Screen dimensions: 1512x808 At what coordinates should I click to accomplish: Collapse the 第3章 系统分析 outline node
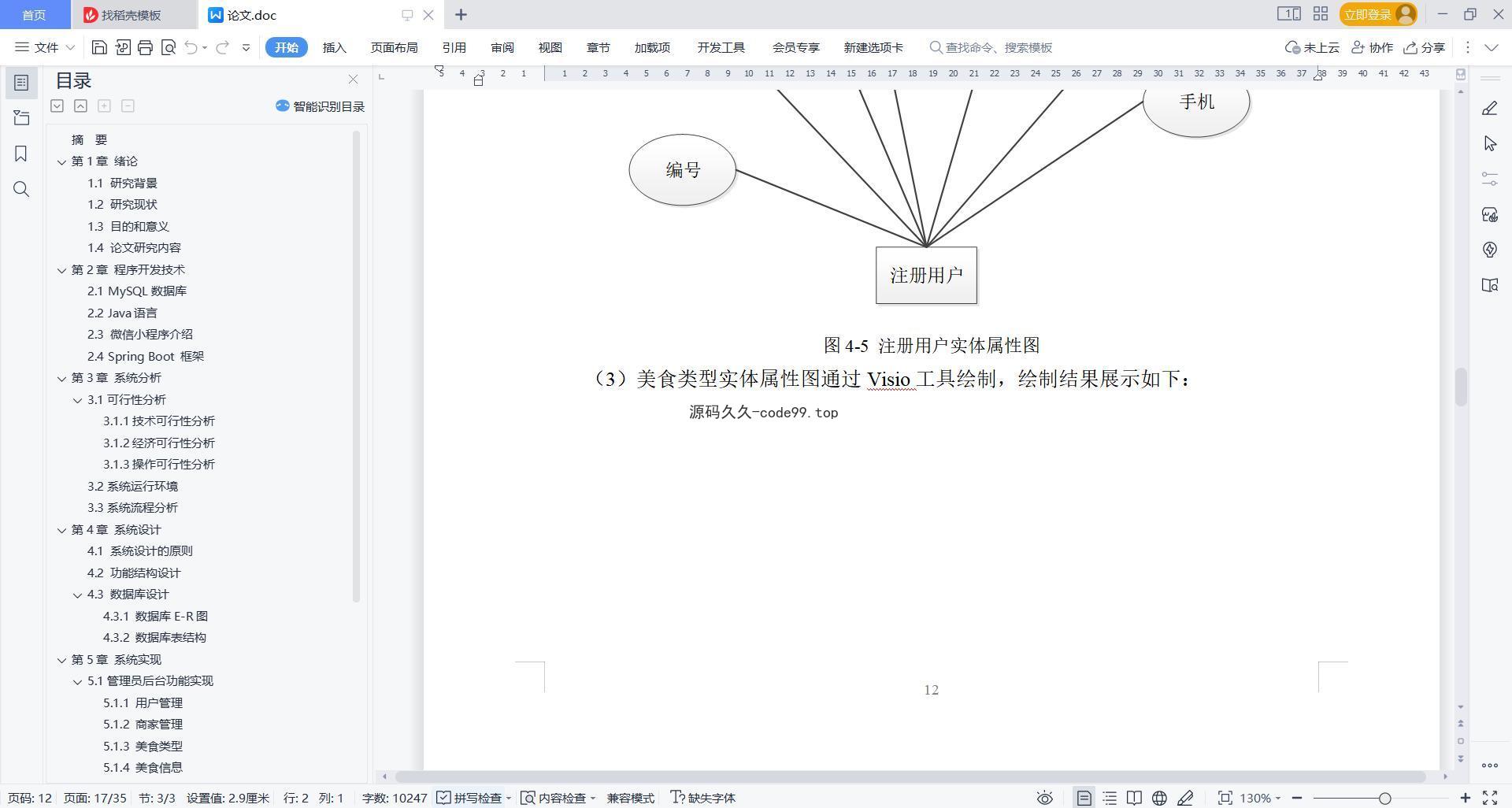[x=61, y=378]
